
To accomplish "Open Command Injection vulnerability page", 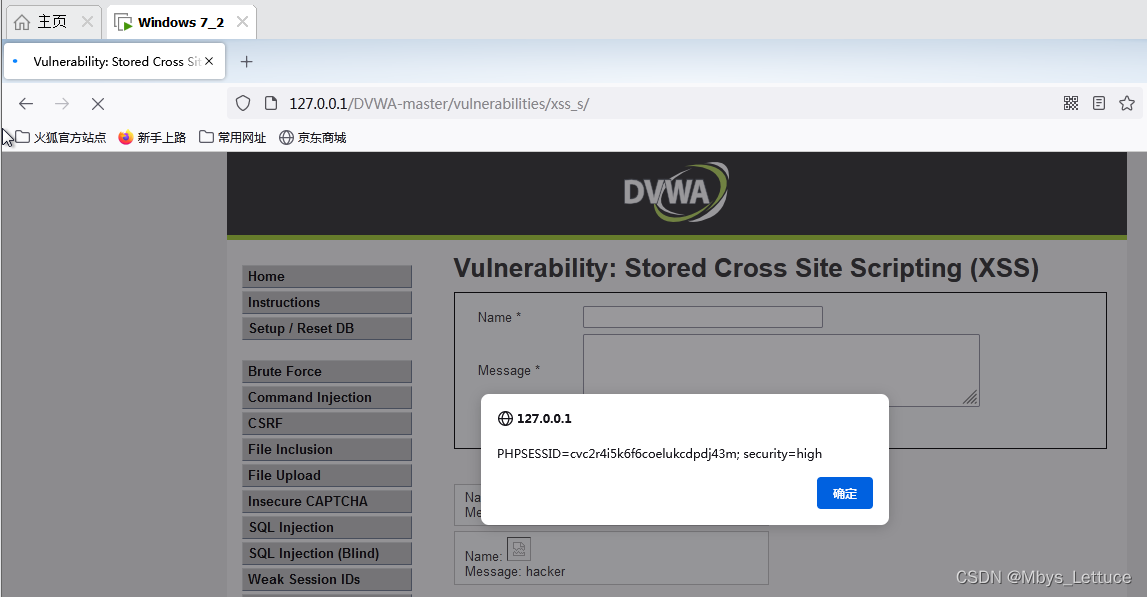I will 327,397.
